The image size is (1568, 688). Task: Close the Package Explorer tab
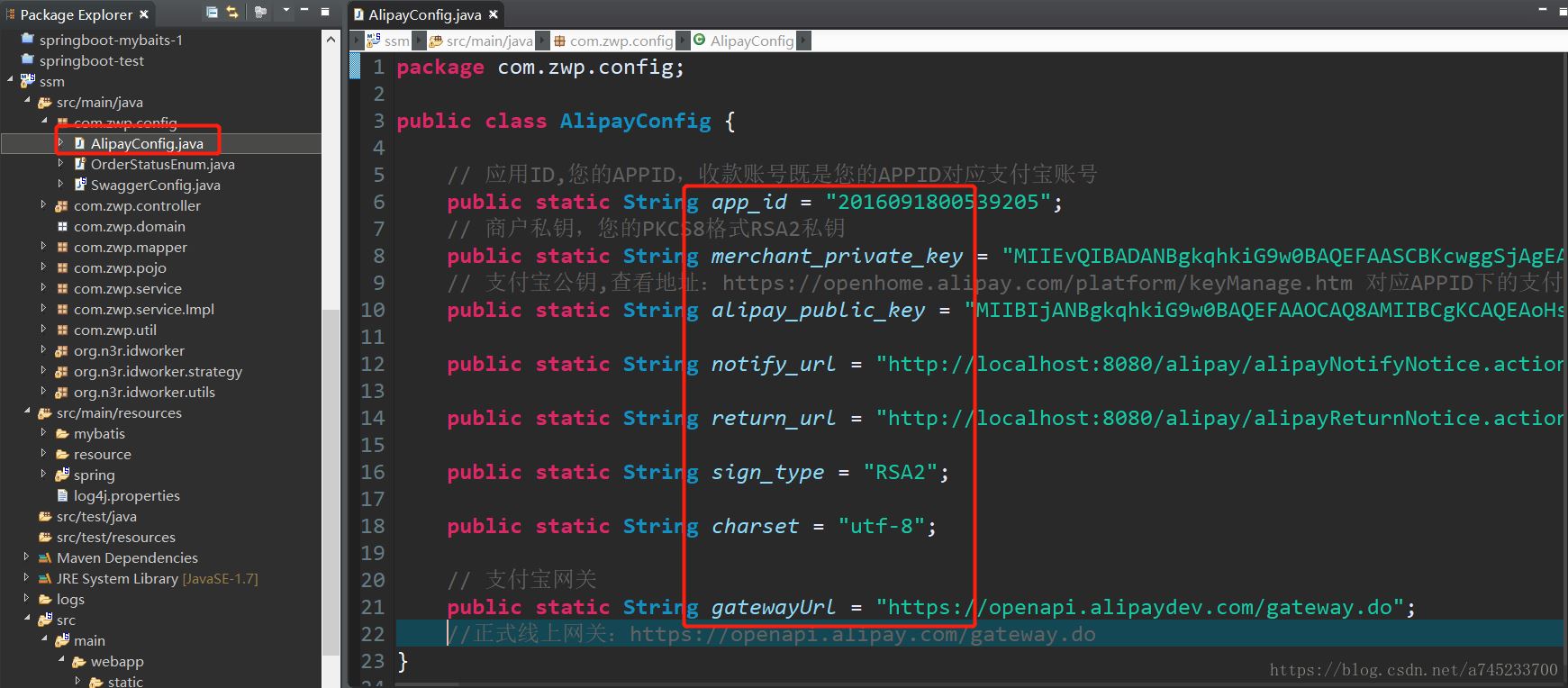click(143, 14)
